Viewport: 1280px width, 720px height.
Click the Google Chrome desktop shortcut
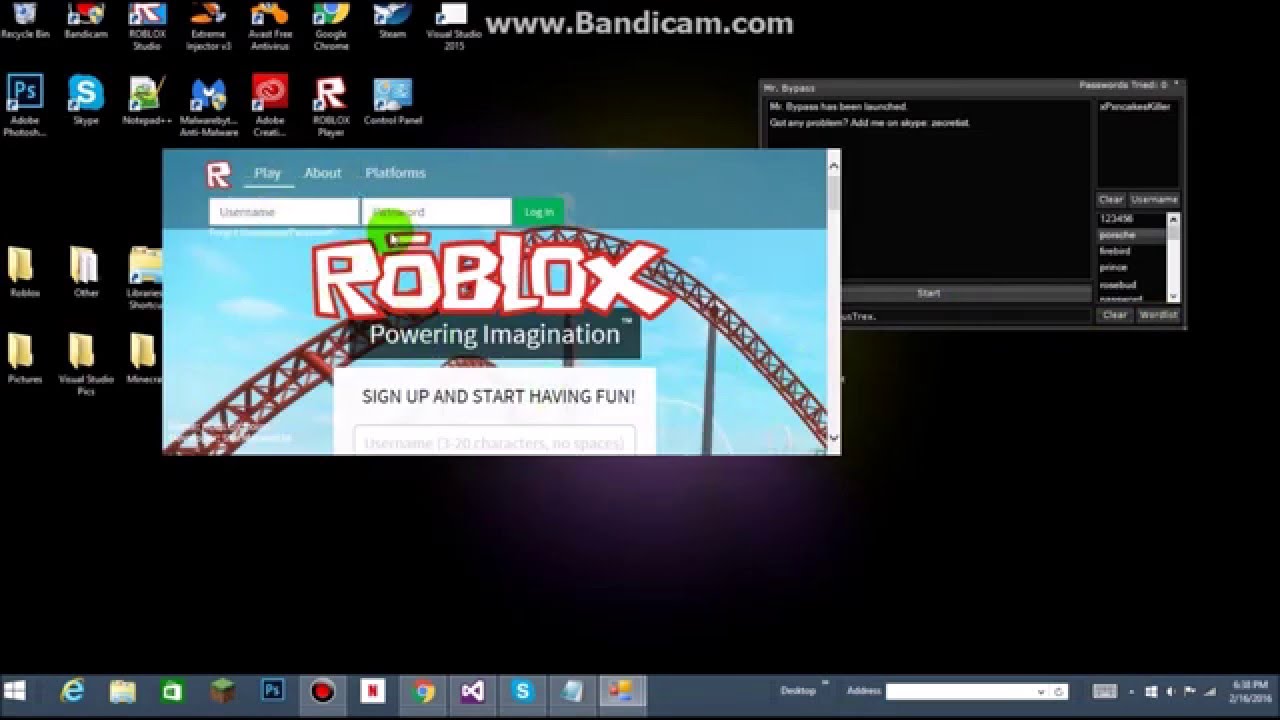(331, 25)
